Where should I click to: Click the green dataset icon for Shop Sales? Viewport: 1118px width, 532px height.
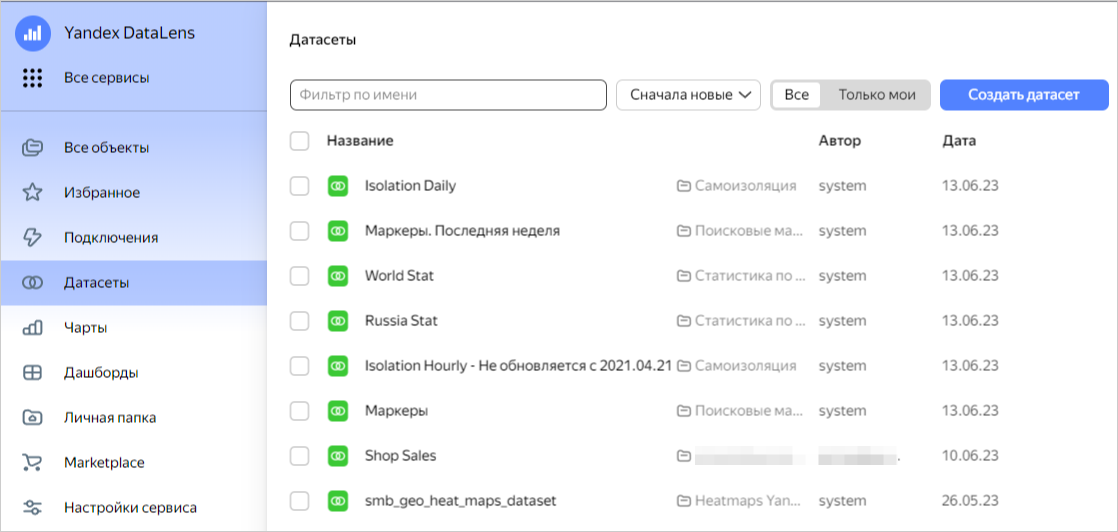(338, 456)
